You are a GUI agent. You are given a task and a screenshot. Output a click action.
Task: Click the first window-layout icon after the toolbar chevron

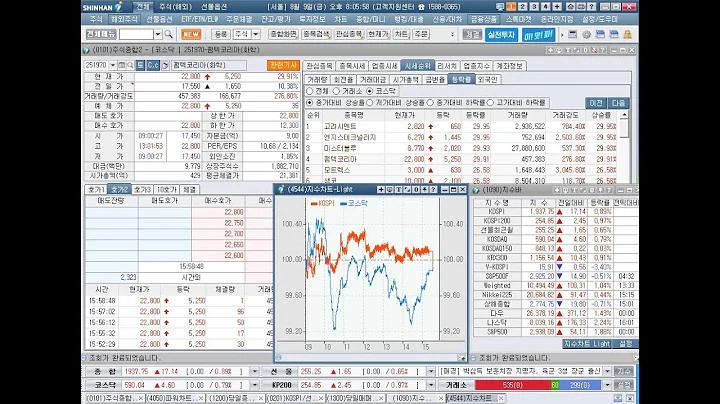coord(573,34)
